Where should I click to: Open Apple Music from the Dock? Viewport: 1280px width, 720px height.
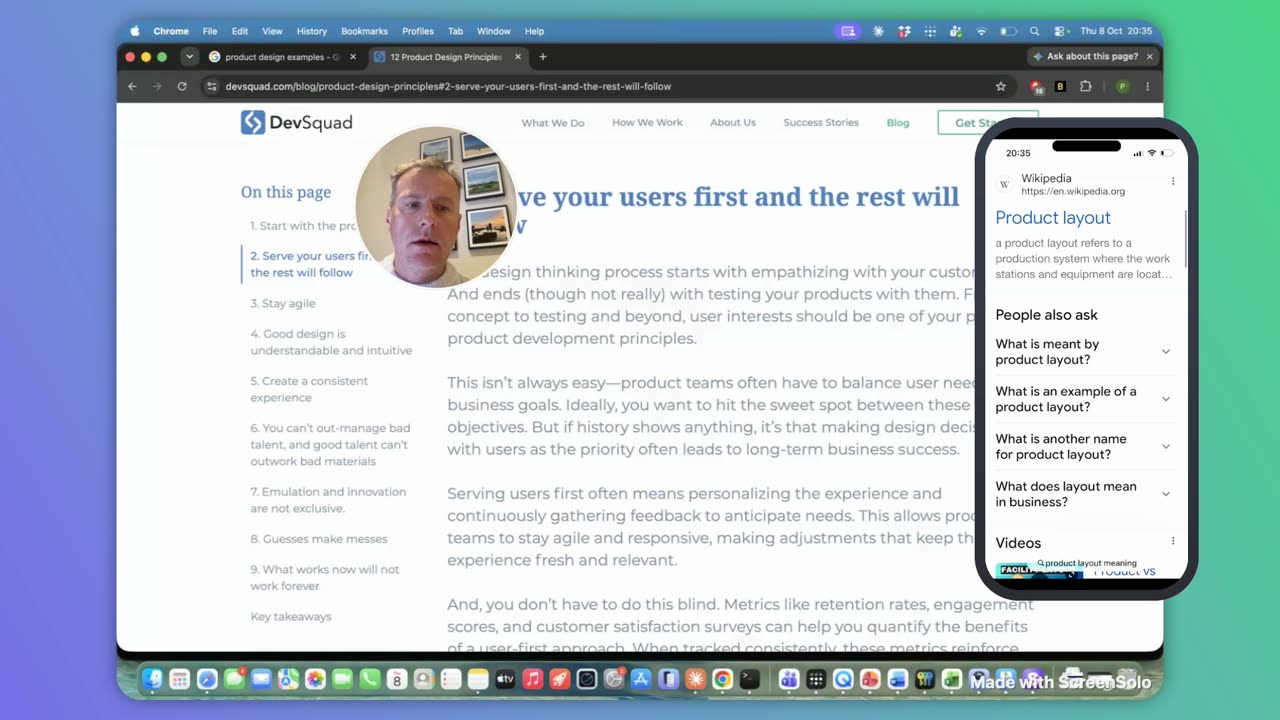point(533,680)
